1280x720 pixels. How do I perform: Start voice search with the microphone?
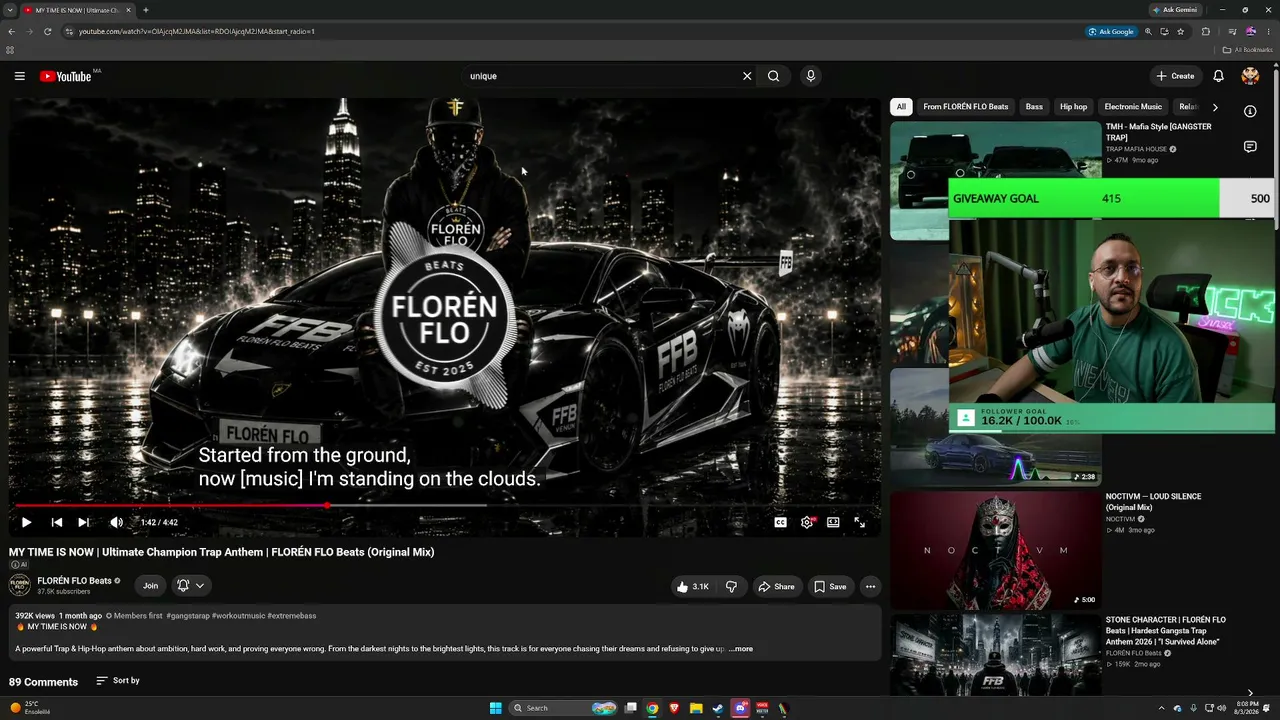point(811,76)
